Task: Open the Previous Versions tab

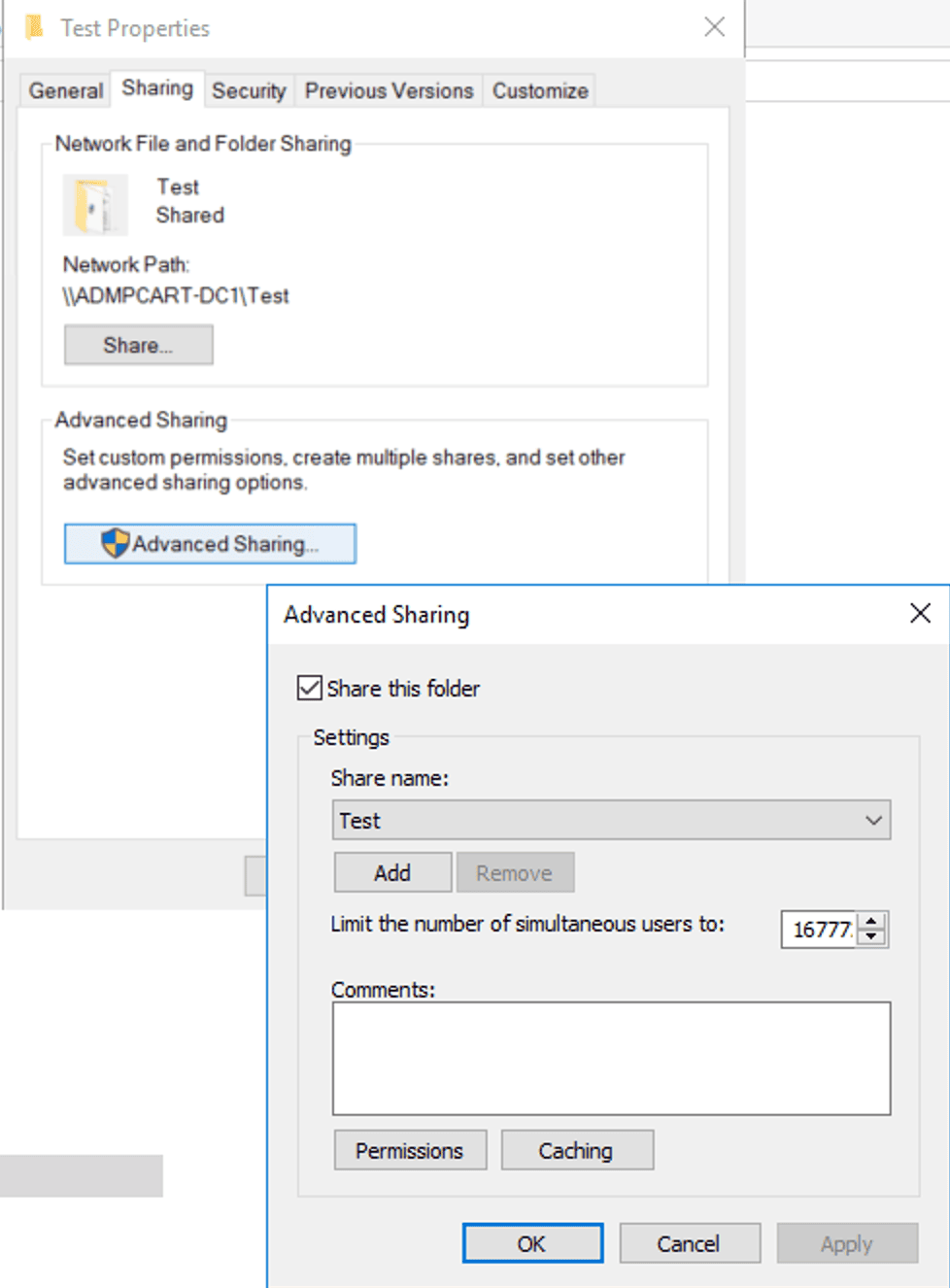Action: click(388, 89)
